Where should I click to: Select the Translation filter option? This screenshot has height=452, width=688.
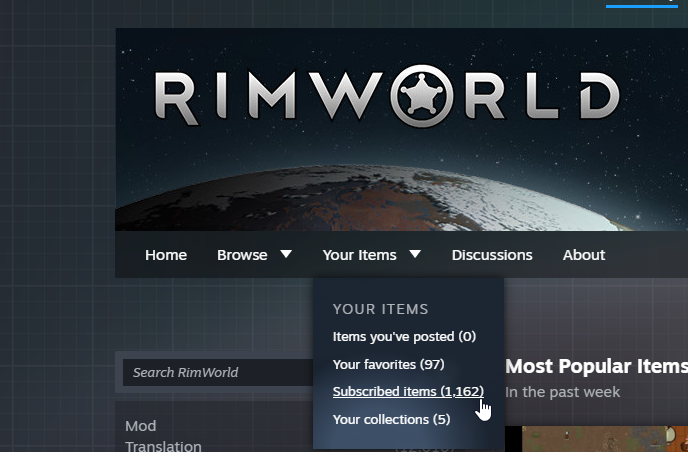coord(163,446)
